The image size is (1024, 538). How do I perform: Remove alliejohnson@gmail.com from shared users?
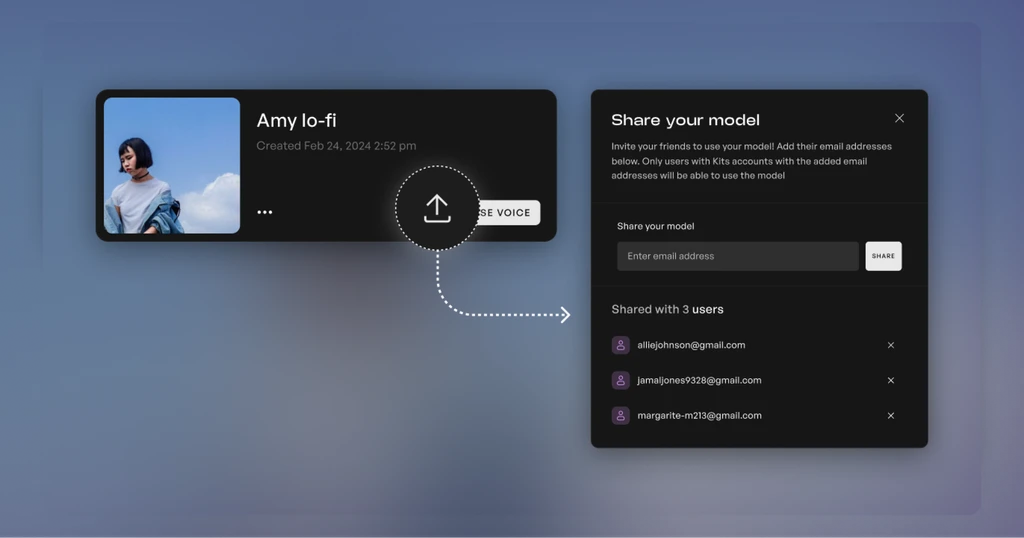891,345
